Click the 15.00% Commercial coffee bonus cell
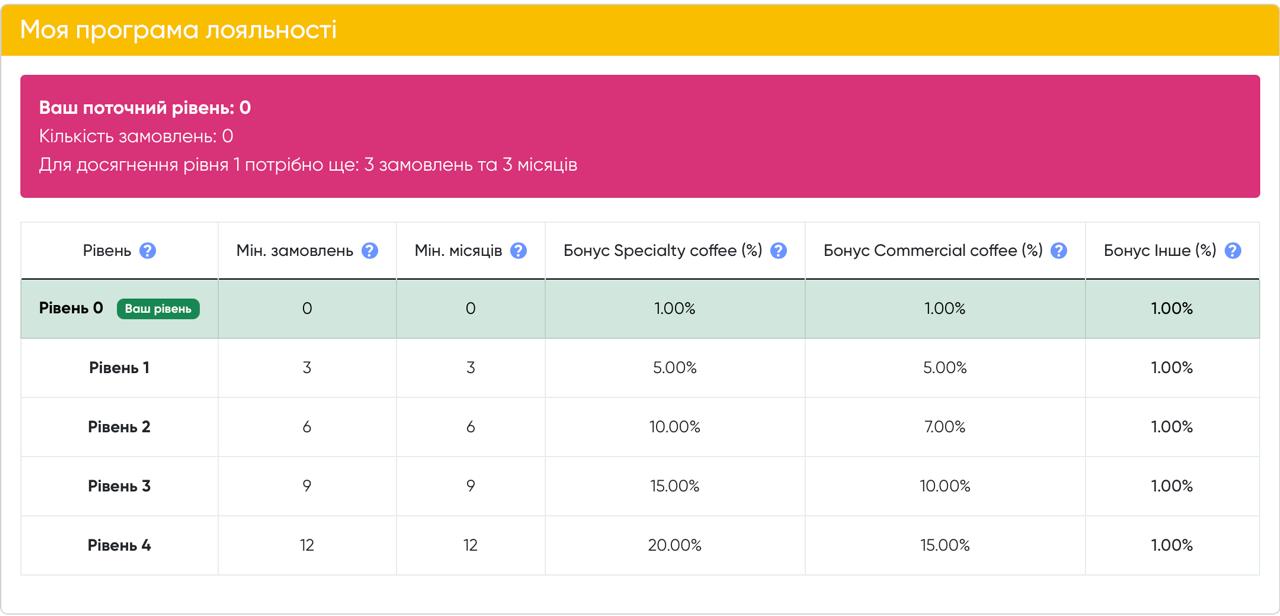 point(945,545)
